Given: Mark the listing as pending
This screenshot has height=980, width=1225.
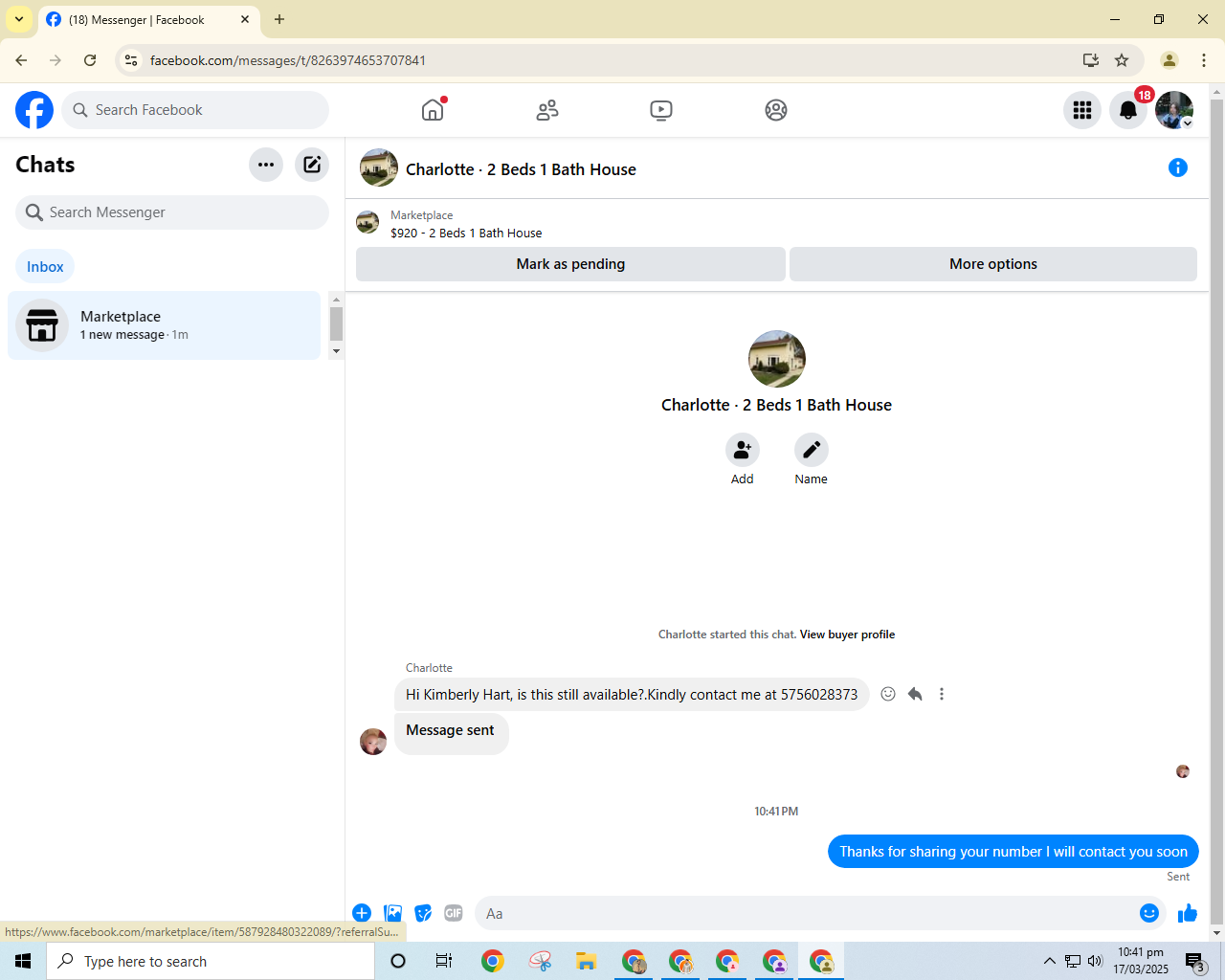Looking at the screenshot, I should pyautogui.click(x=570, y=264).
